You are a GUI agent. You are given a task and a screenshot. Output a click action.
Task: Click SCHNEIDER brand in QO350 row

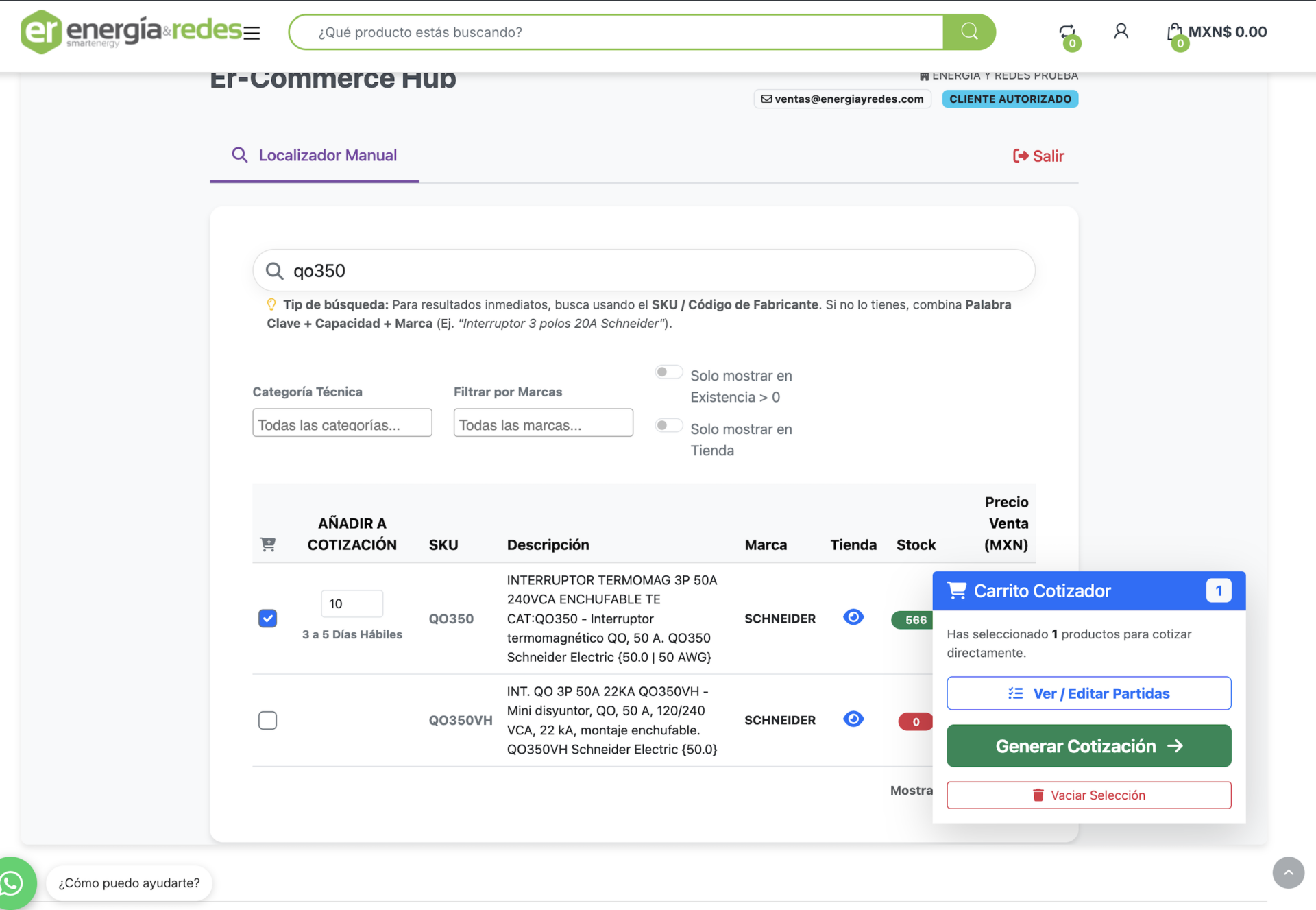[x=780, y=619]
